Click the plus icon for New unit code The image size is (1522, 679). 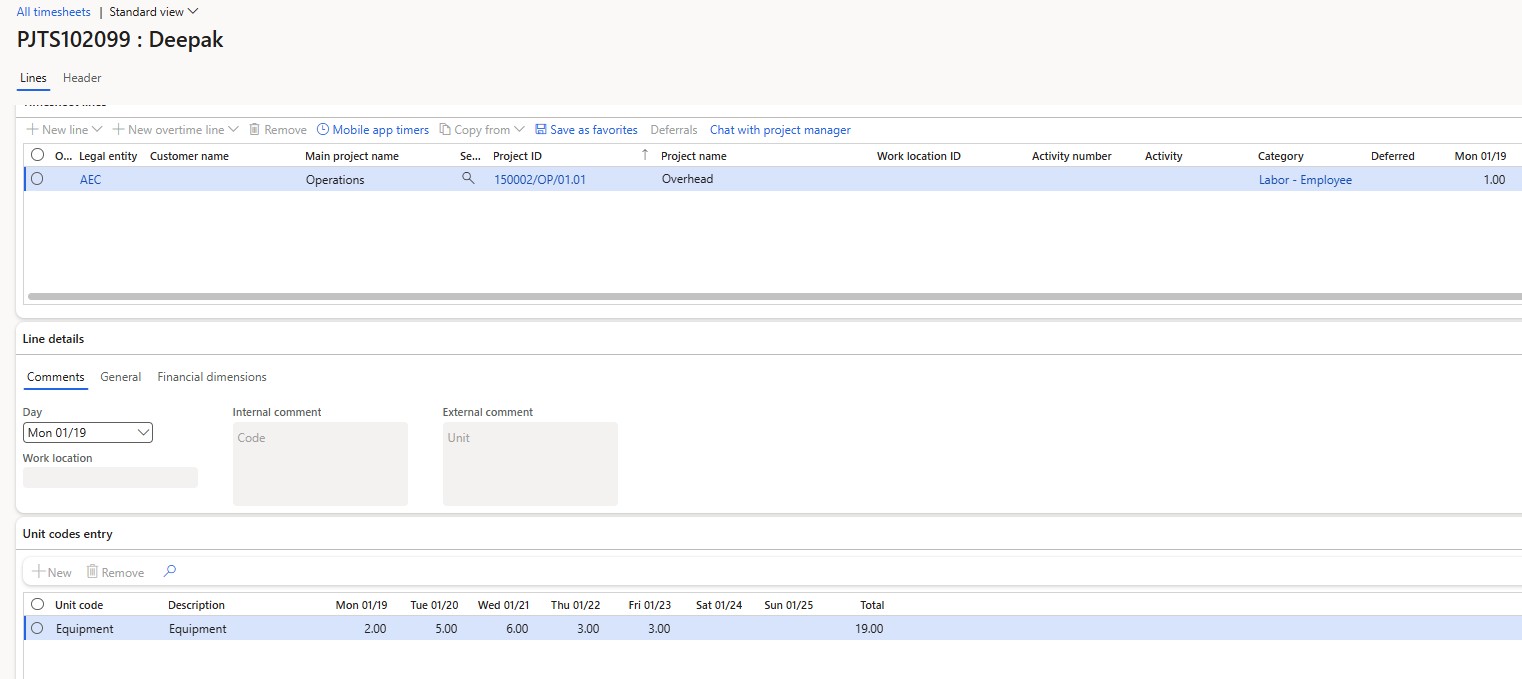click(38, 572)
